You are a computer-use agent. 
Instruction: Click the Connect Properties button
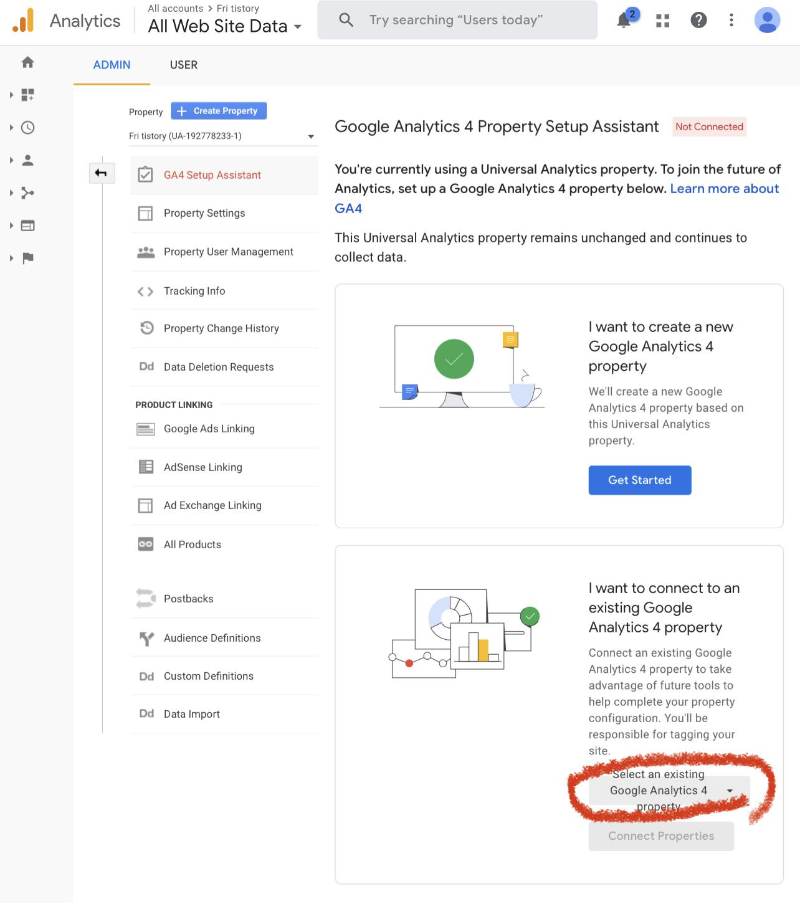click(x=661, y=836)
